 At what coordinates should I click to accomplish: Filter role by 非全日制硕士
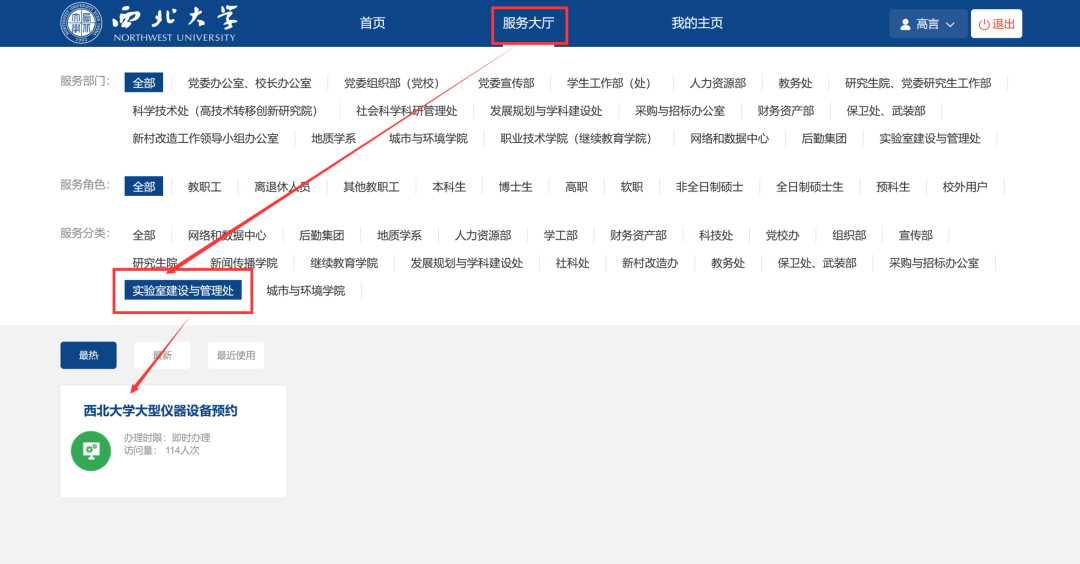coord(709,187)
